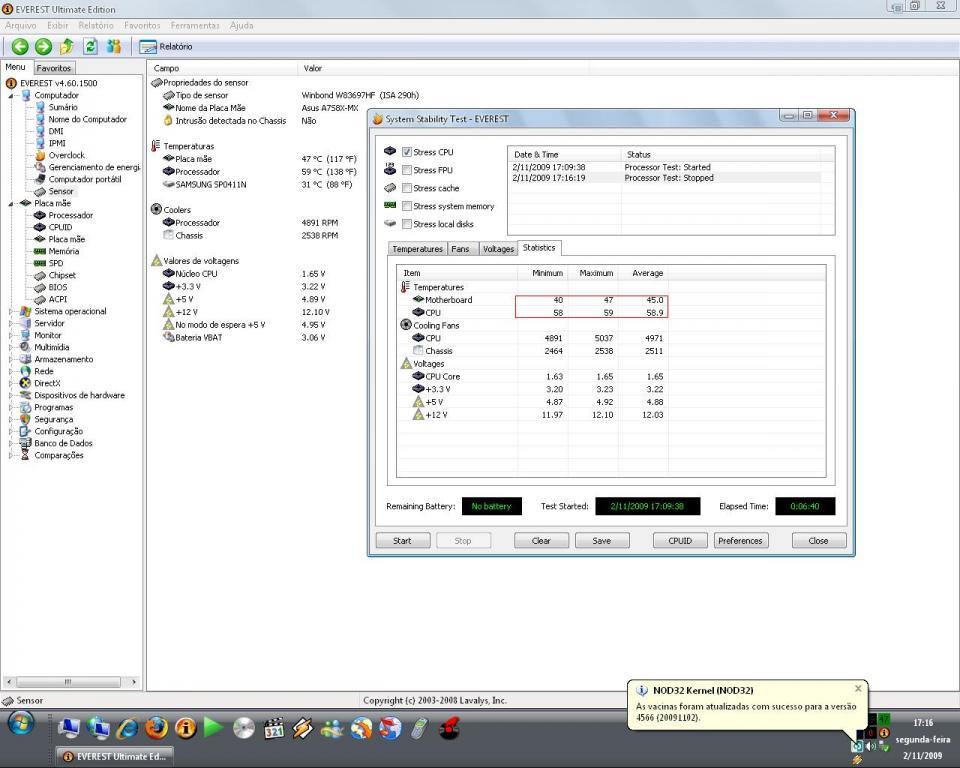The width and height of the screenshot is (960, 768).
Task: Switch to the Fans tab
Action: [460, 249]
